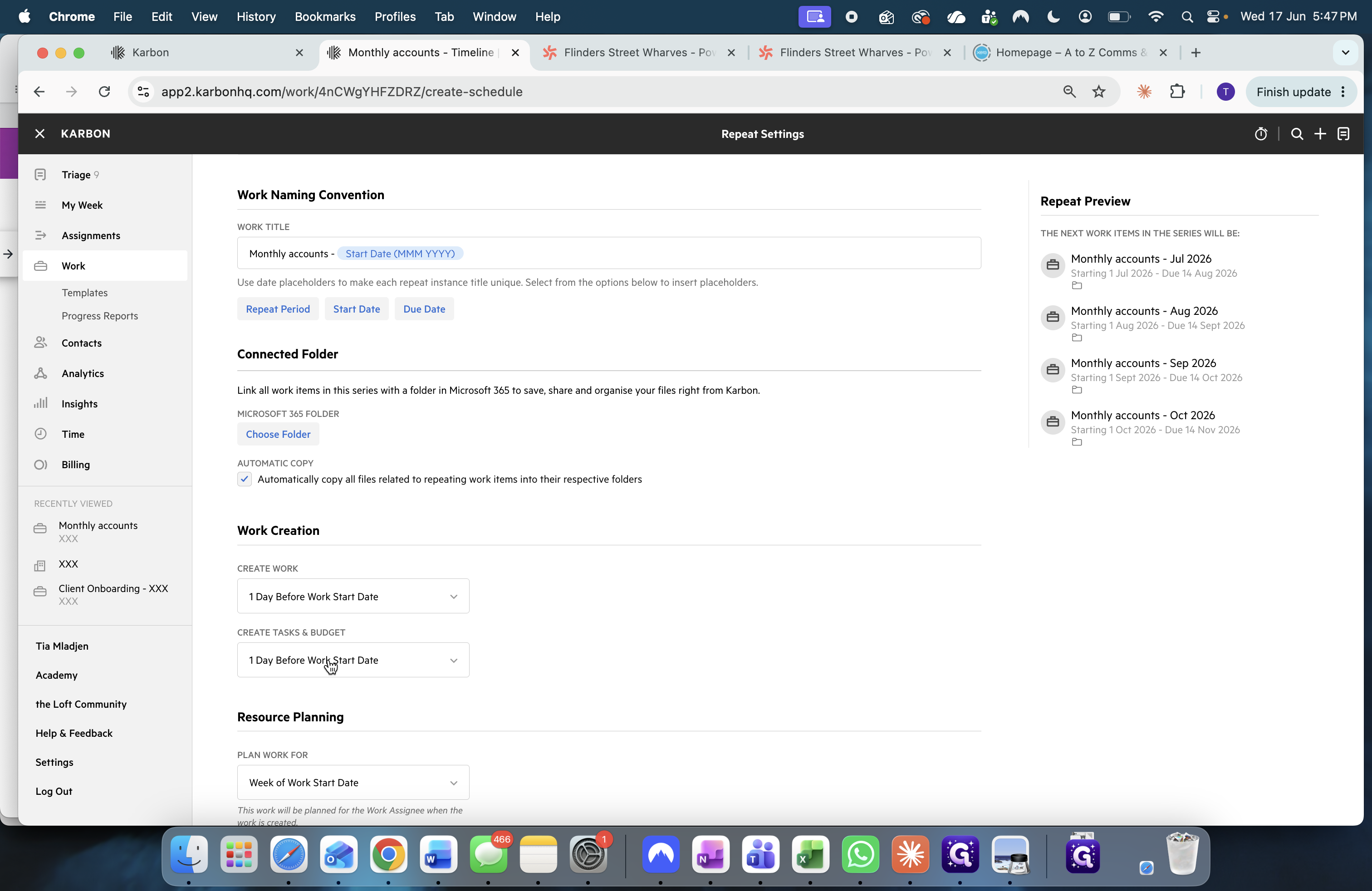The image size is (1372, 891).
Task: Open the Loft Community link
Action: pyautogui.click(x=81, y=704)
